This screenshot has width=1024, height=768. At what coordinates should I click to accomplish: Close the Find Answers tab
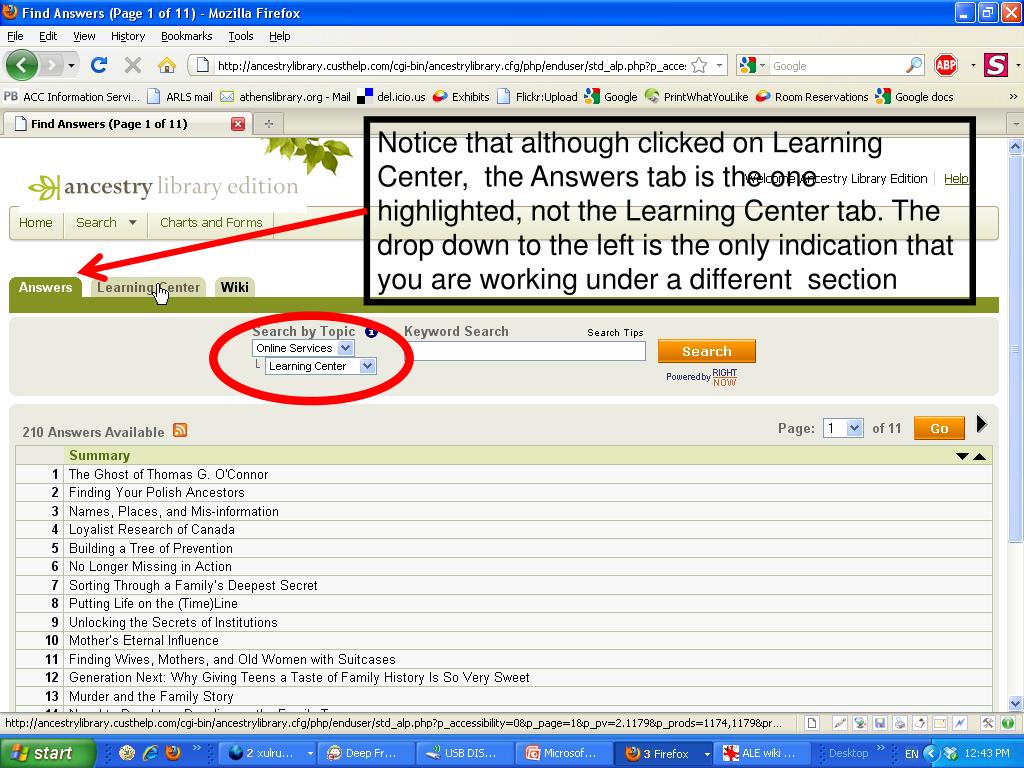point(238,123)
